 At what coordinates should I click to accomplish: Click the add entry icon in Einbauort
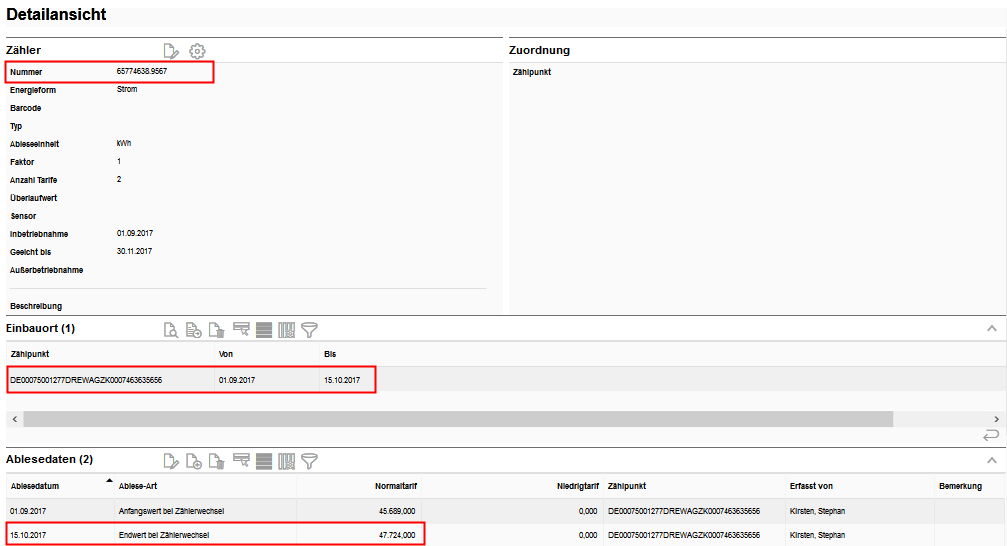(x=194, y=329)
